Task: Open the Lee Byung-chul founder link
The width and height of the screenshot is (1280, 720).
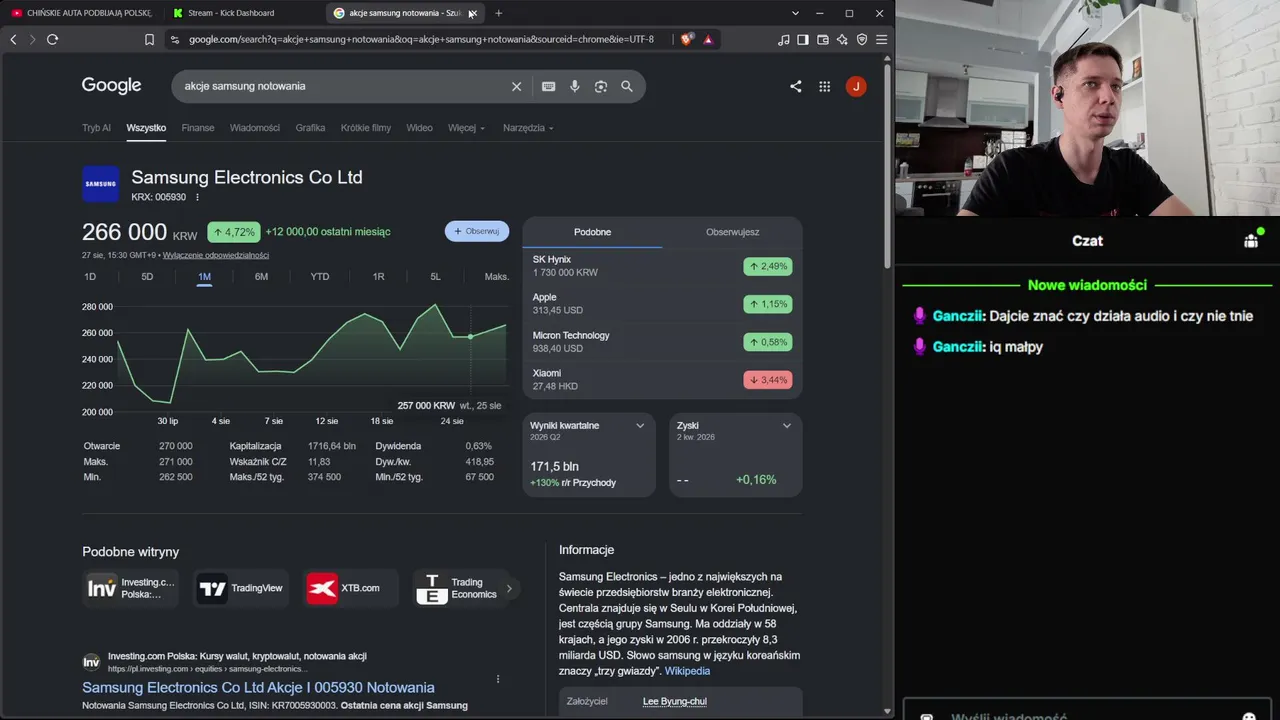Action: pos(675,701)
